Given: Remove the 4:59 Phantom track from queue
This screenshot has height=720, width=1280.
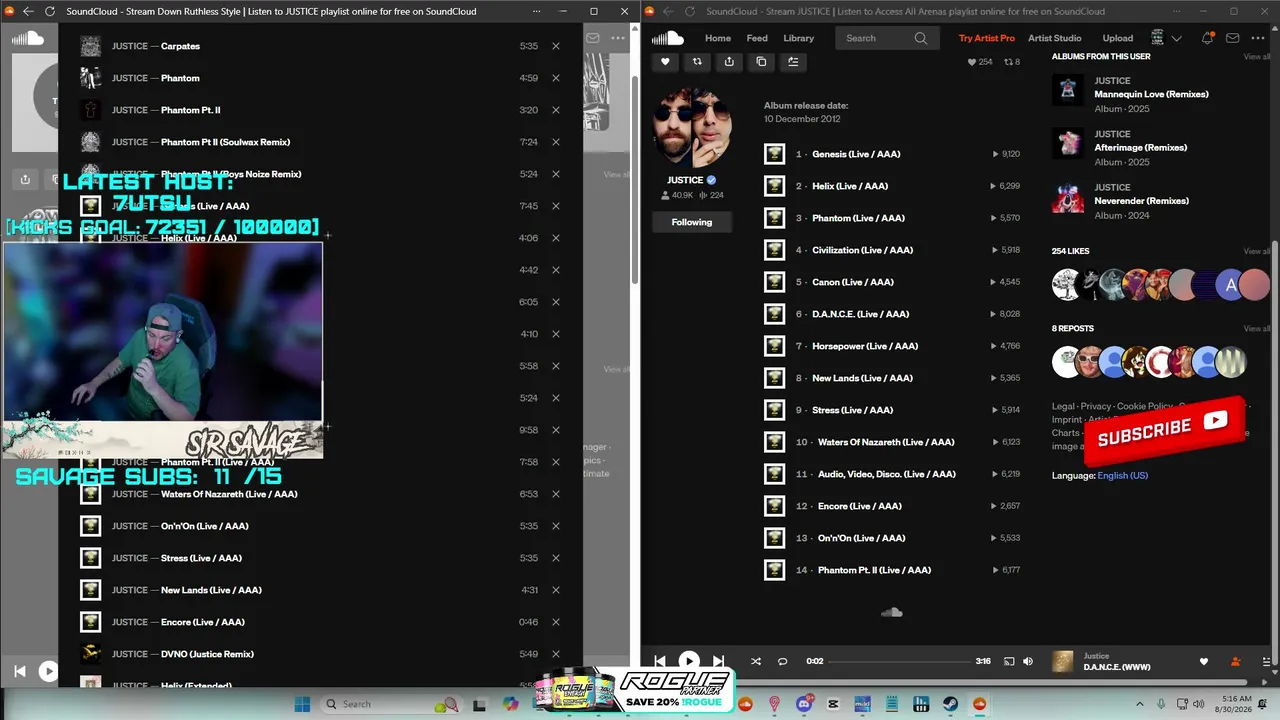Looking at the screenshot, I should pos(556,78).
